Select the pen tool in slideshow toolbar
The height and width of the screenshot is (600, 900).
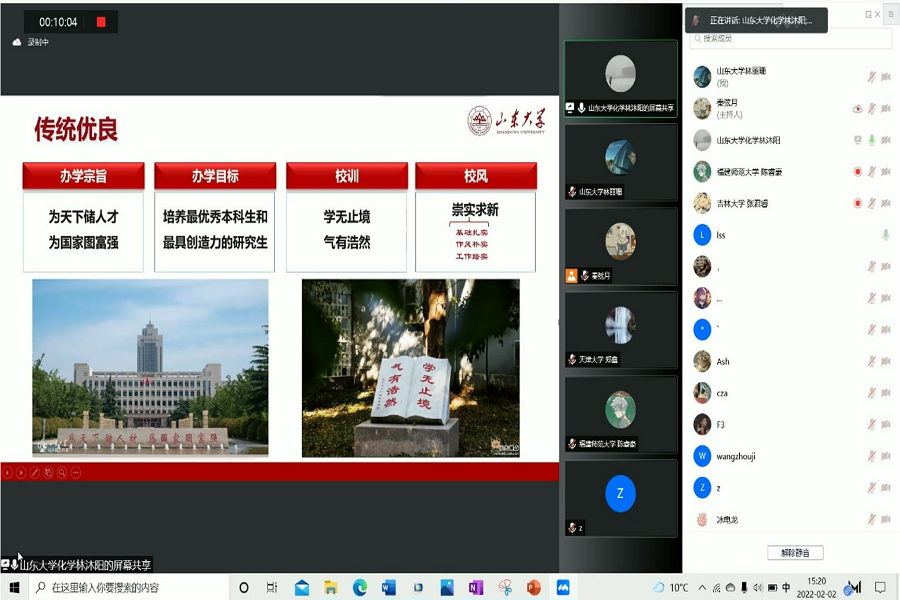pyautogui.click(x=34, y=473)
